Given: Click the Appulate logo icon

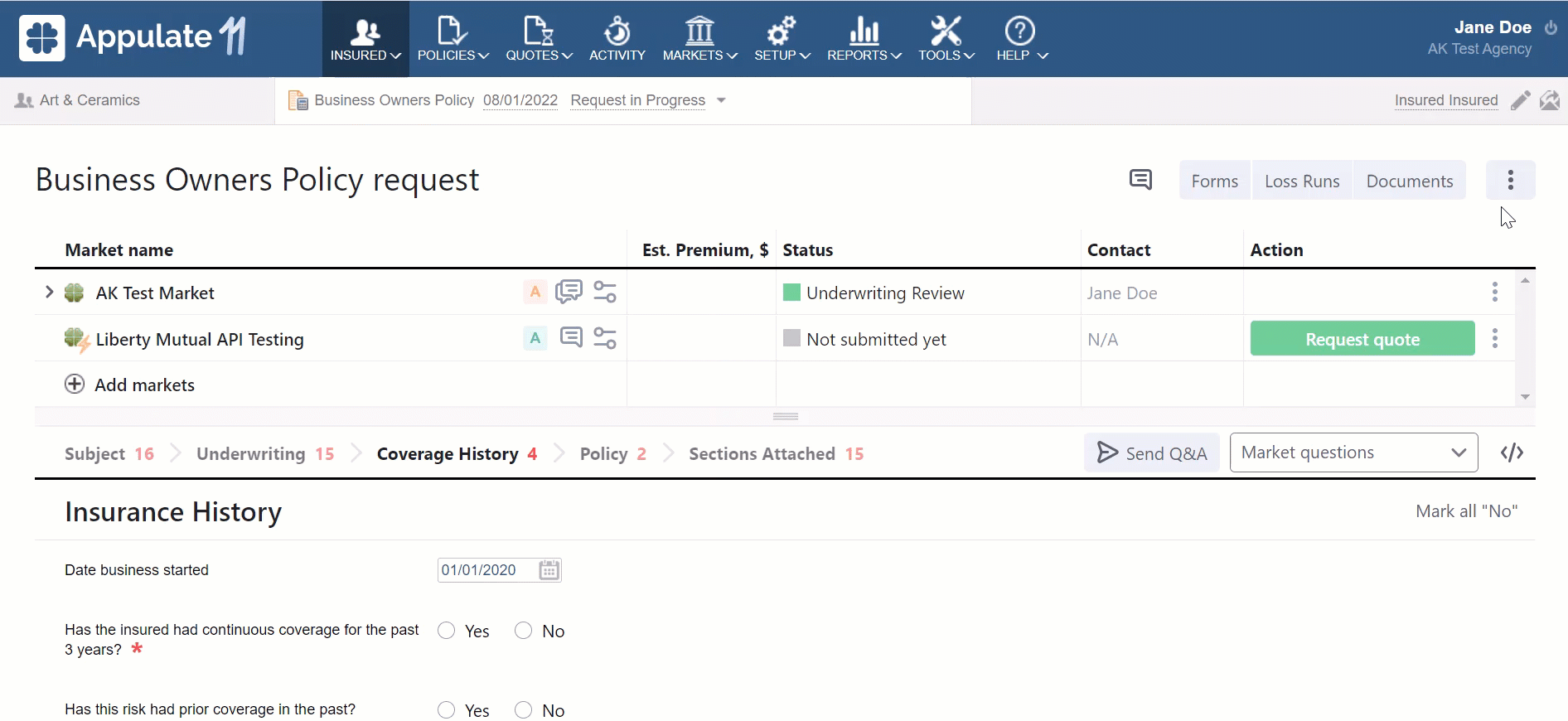Looking at the screenshot, I should (42, 38).
